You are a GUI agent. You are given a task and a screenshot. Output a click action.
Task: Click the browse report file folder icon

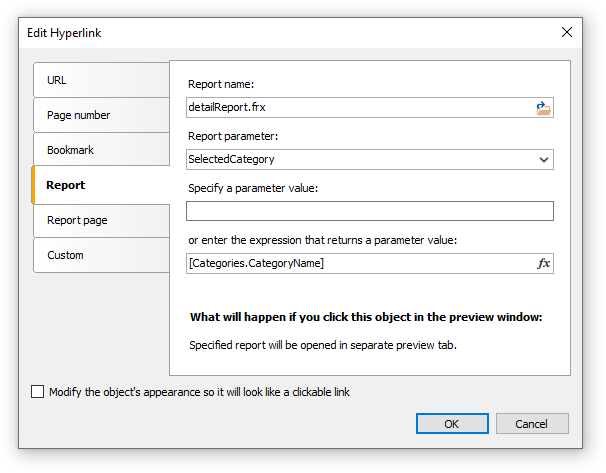[x=543, y=108]
